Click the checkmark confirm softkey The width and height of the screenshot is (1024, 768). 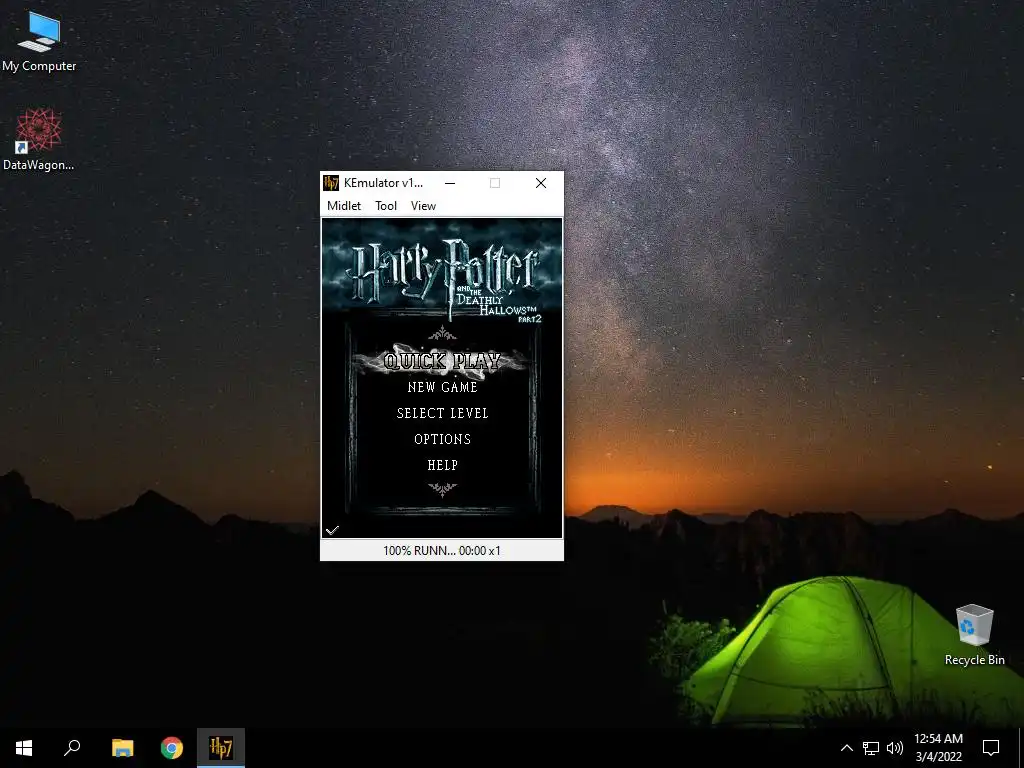(x=332, y=530)
